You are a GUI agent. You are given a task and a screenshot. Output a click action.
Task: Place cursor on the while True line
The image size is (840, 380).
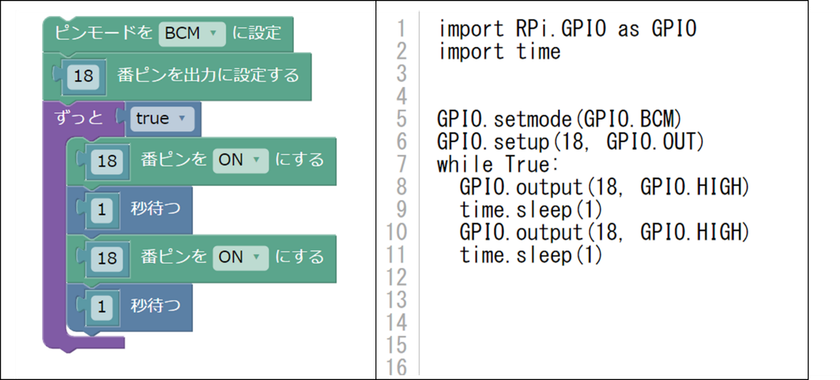[498, 164]
